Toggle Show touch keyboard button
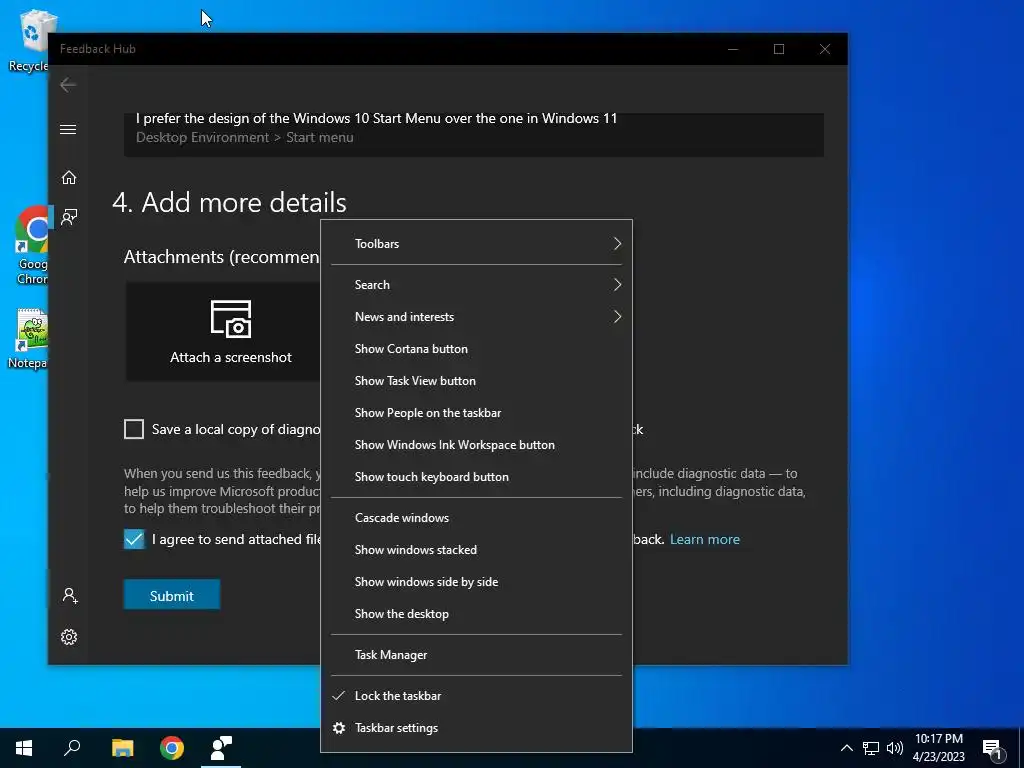This screenshot has width=1024, height=768. point(476,477)
